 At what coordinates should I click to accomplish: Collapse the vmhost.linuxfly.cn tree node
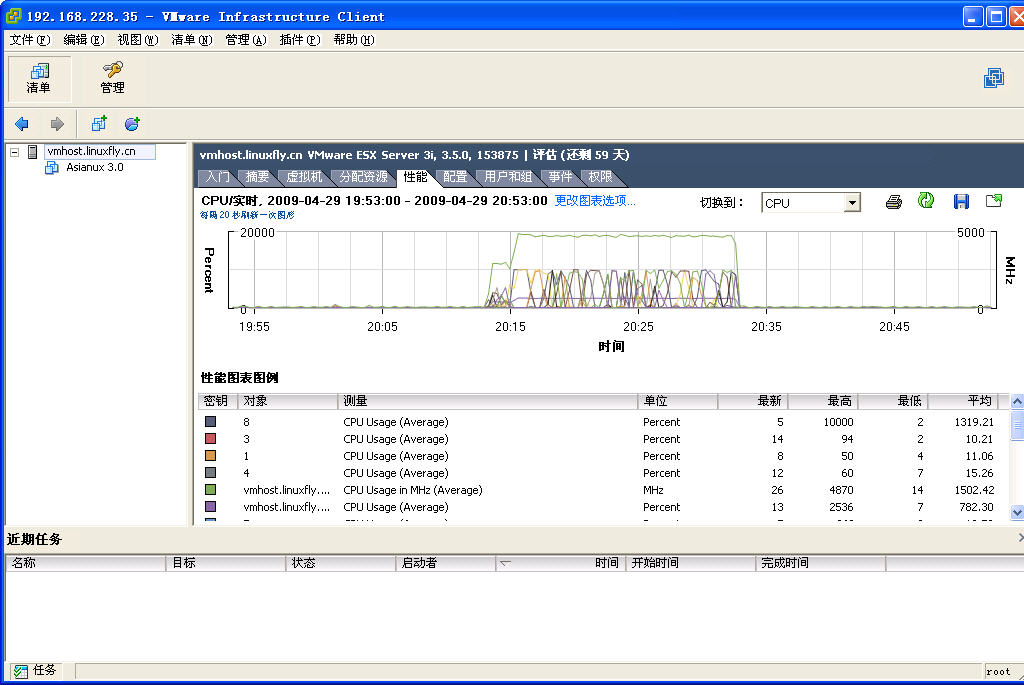(14, 152)
